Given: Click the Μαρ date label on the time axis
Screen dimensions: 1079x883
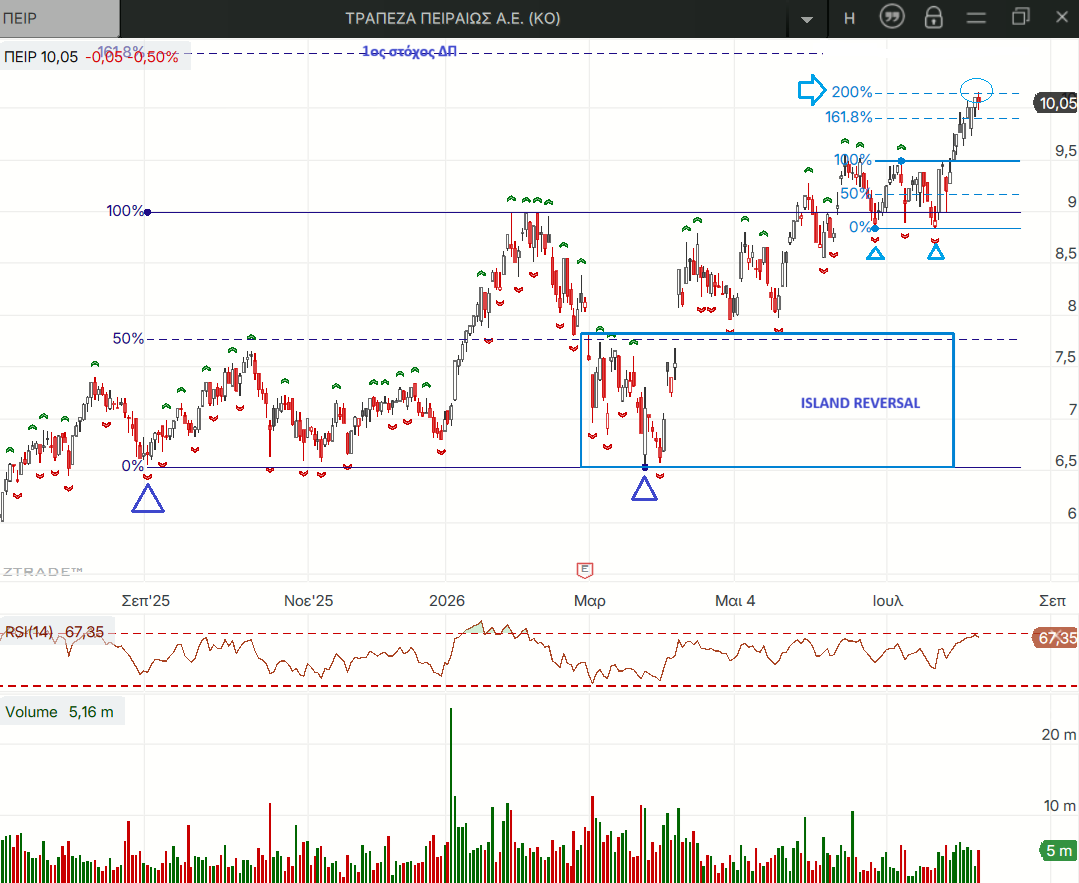Looking at the screenshot, I should point(590,601).
